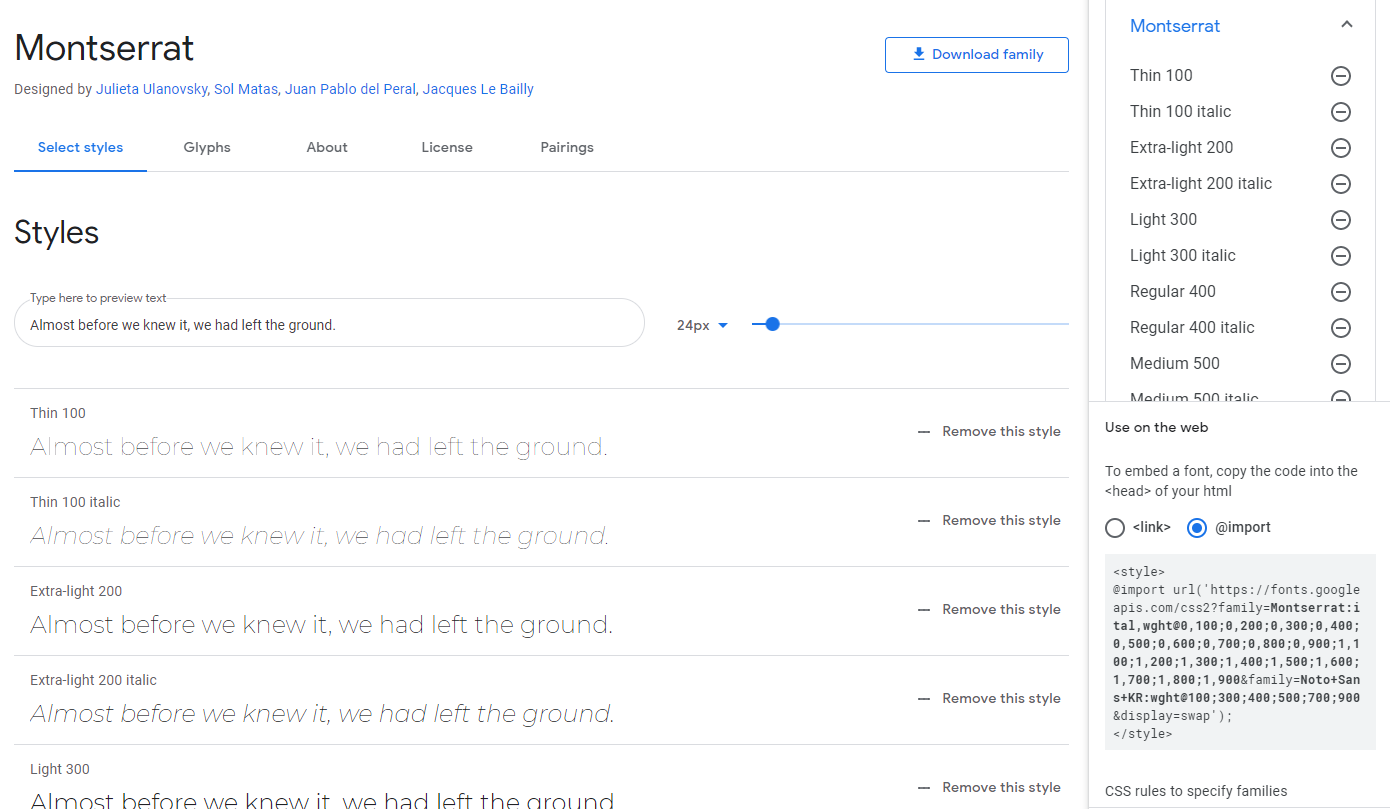The width and height of the screenshot is (1390, 809).
Task: Click the preview text input field
Action: (x=329, y=324)
